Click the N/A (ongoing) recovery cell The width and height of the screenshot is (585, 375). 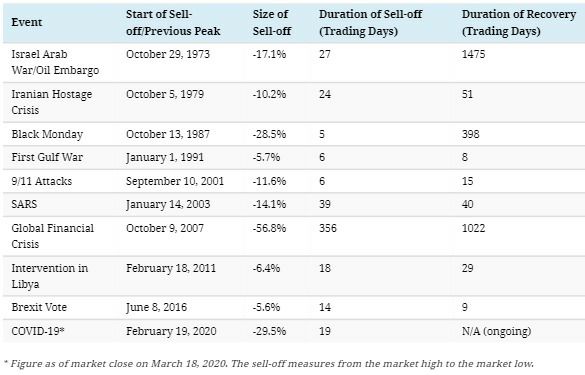(496, 331)
